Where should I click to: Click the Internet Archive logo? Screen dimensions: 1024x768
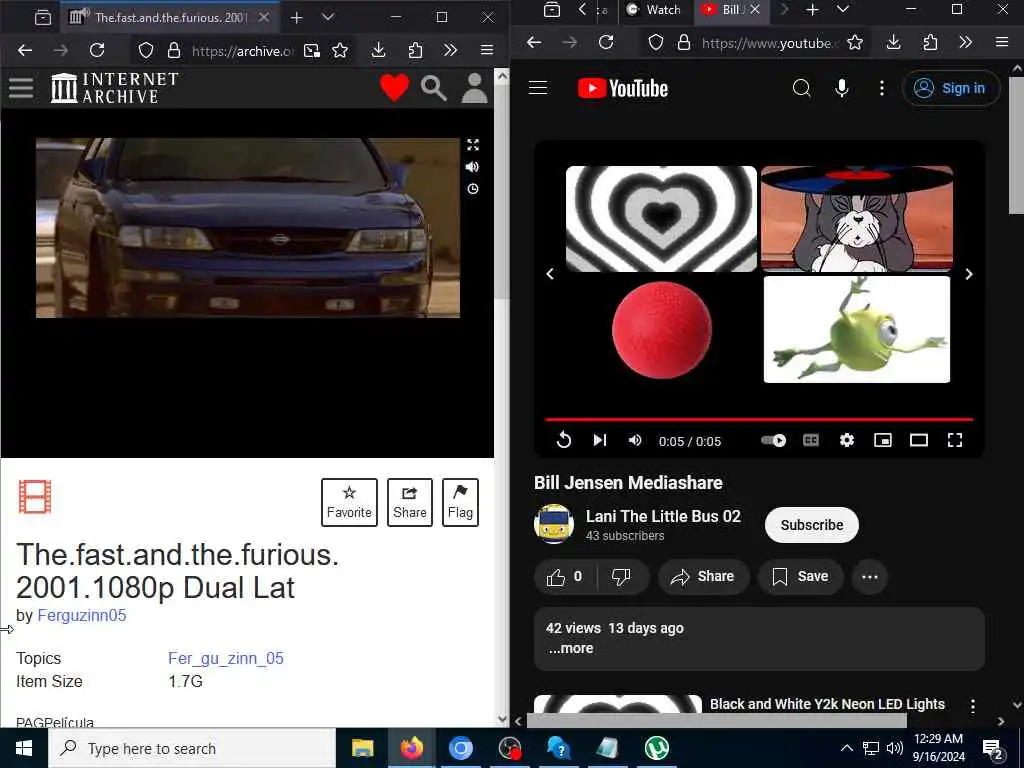tap(114, 88)
